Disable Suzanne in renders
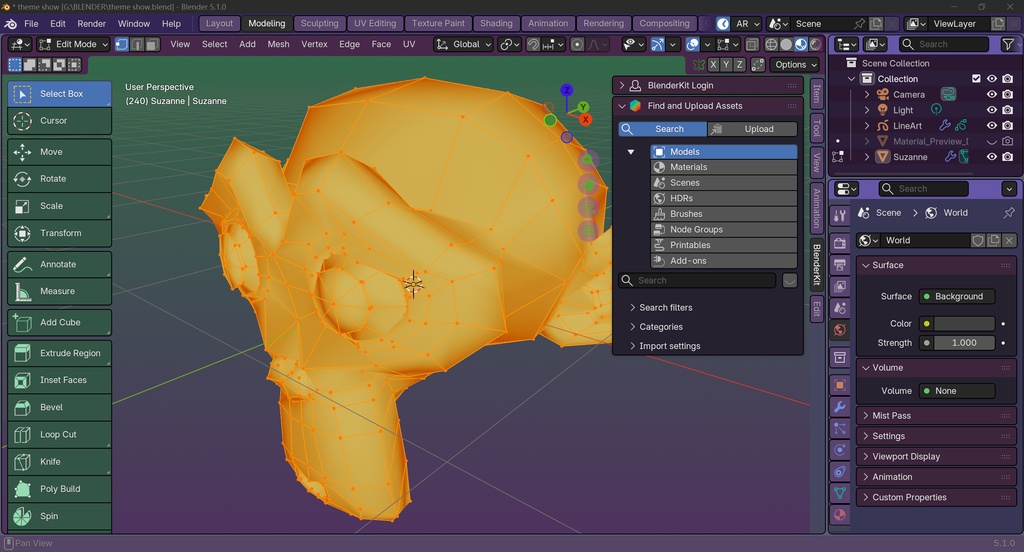The height and width of the screenshot is (552, 1024). pyautogui.click(x=1008, y=157)
